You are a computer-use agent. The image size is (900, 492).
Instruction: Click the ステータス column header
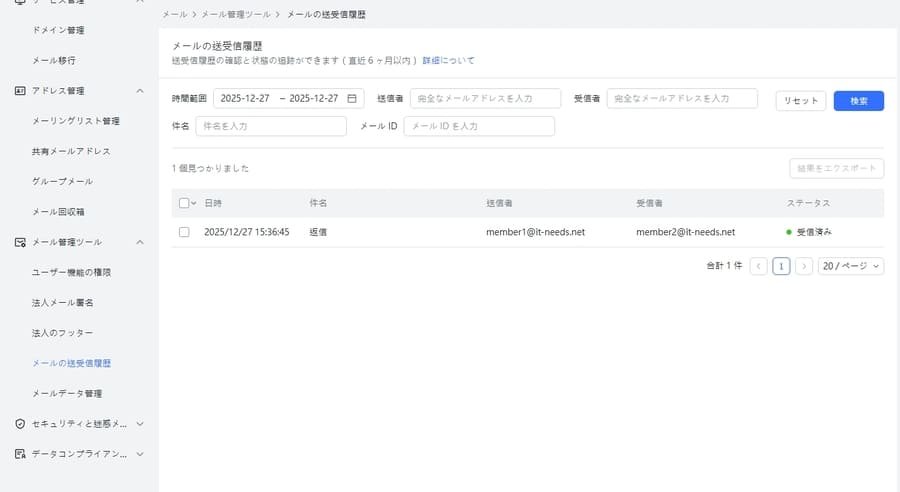point(808,203)
